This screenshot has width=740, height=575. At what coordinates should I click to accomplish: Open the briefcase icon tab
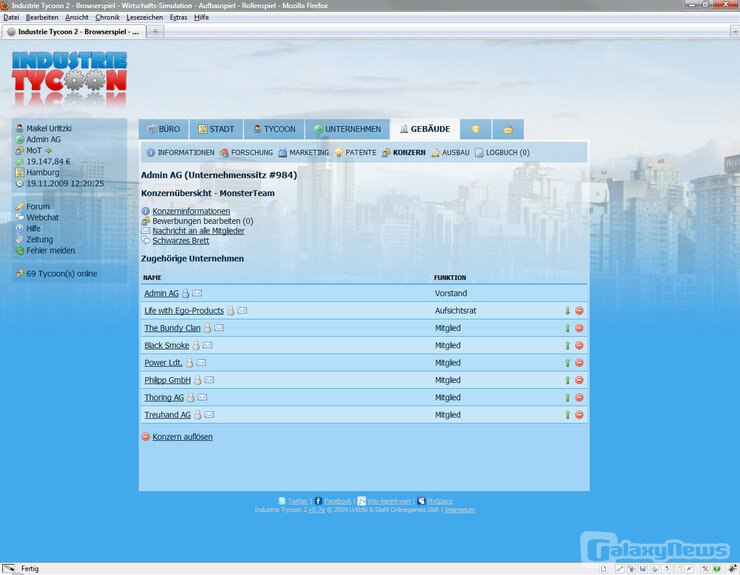pyautogui.click(x=508, y=129)
